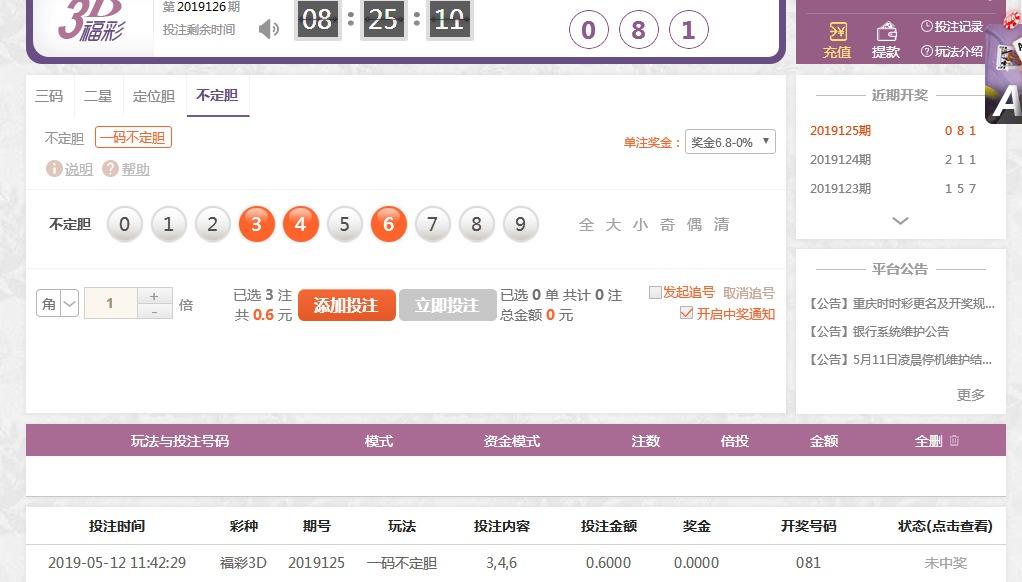
Task: Click draw number cell 081
Action: [x=808, y=562]
